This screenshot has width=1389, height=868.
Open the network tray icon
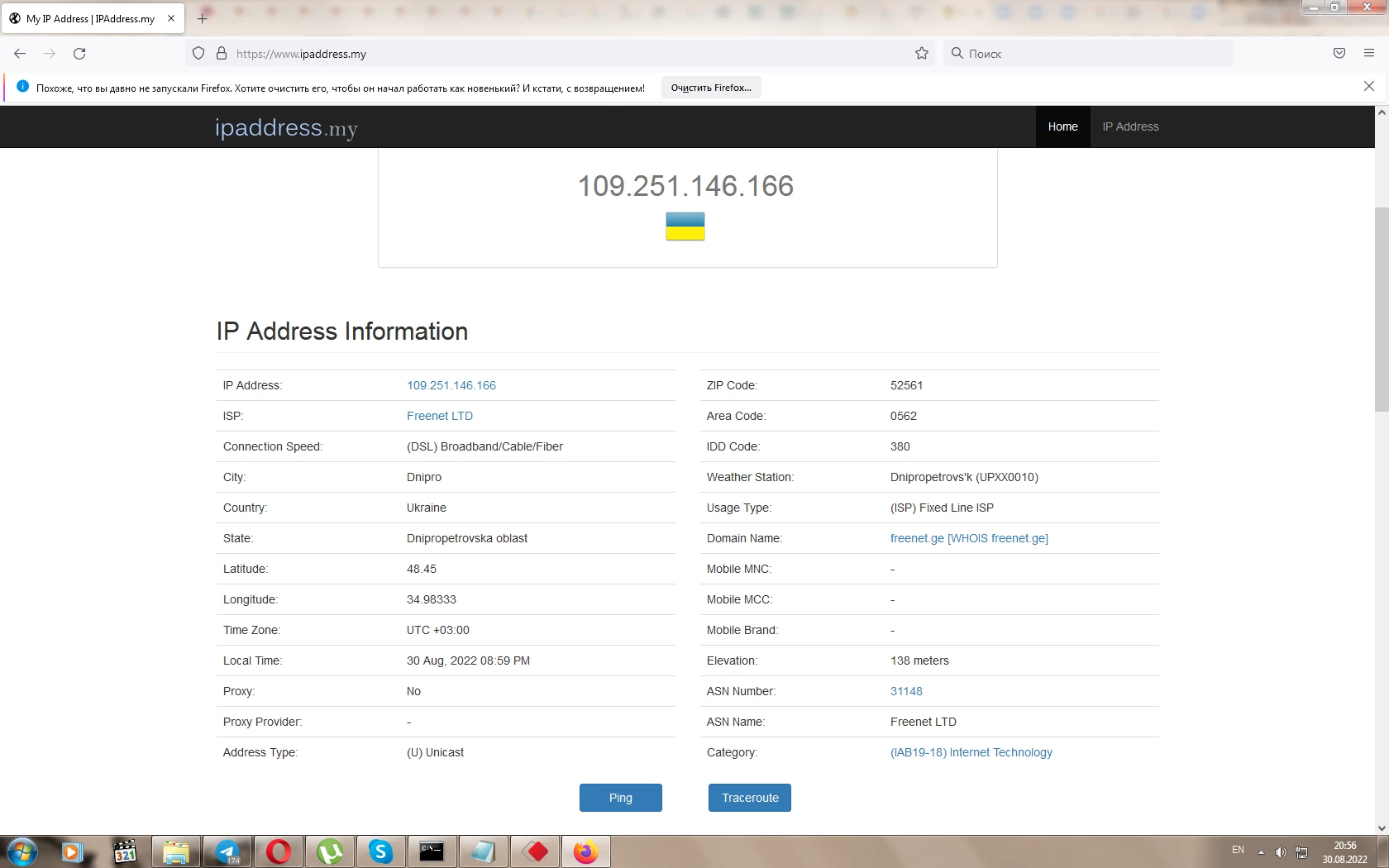pos(1301,852)
